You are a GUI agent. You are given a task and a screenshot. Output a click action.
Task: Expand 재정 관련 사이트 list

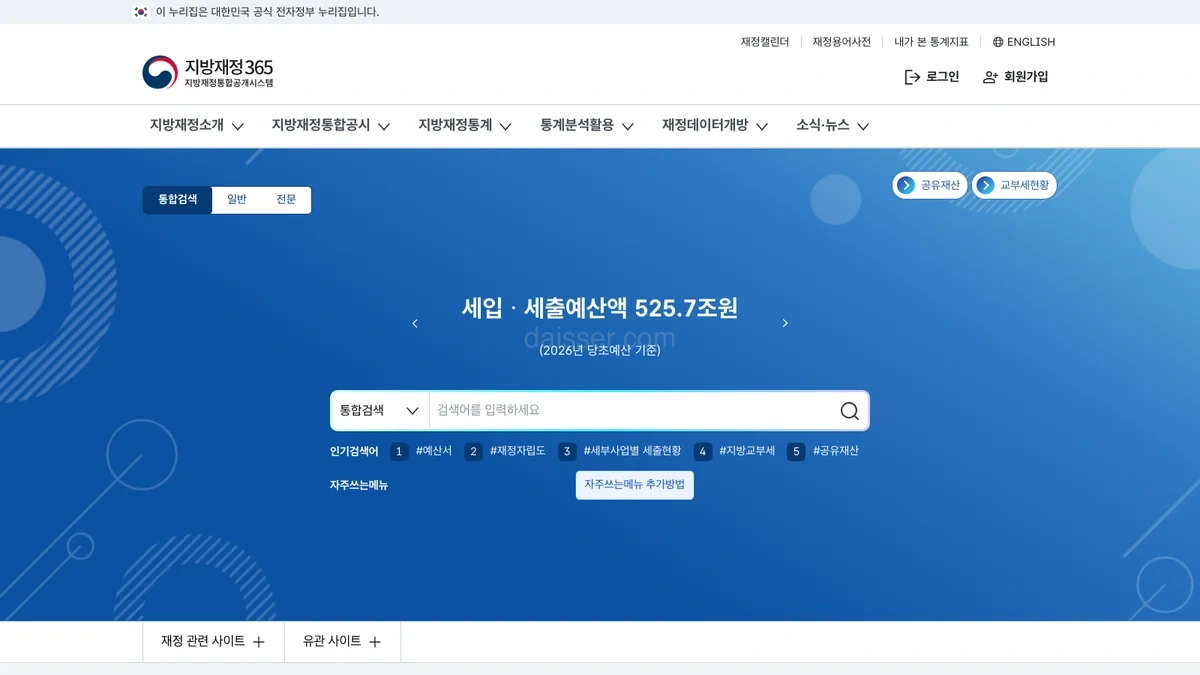213,642
